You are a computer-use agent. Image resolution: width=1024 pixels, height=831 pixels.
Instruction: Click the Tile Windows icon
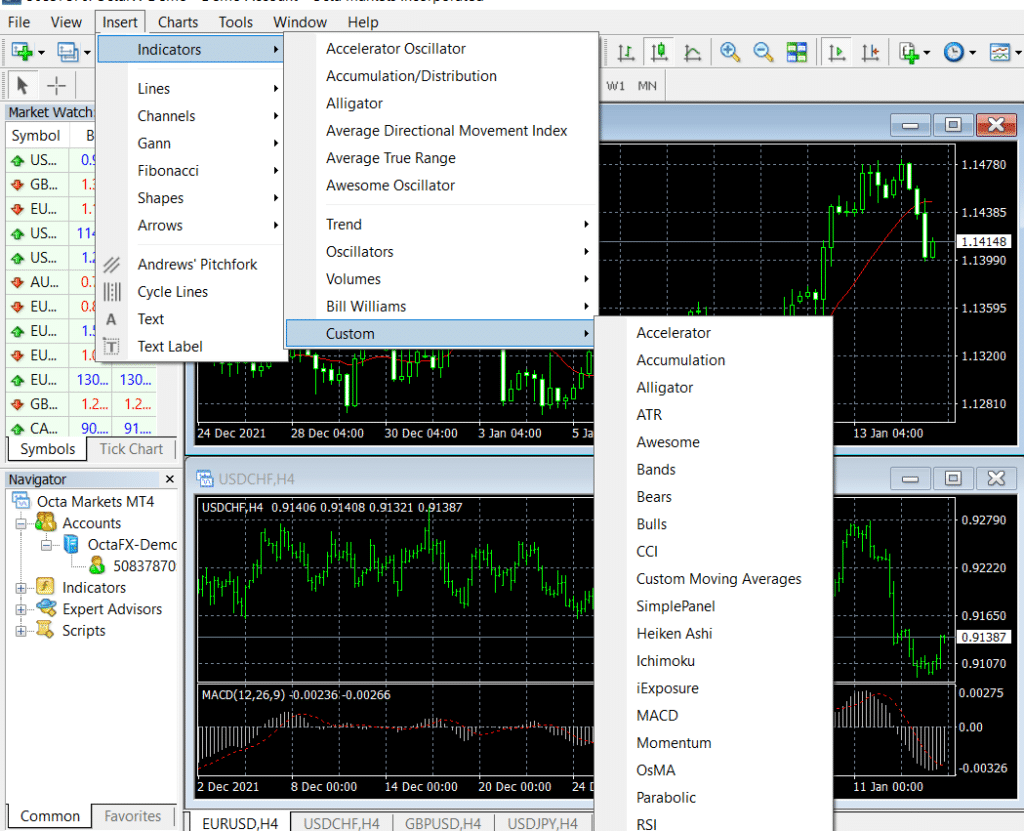[797, 50]
